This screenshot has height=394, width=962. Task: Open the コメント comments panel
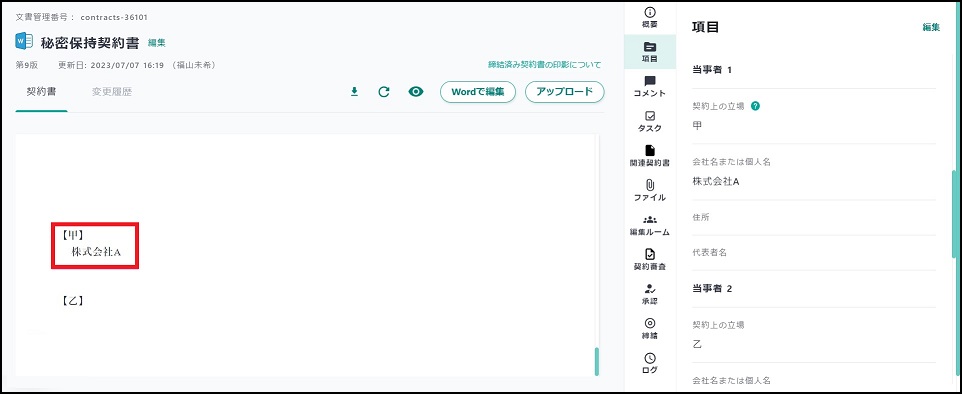[650, 87]
